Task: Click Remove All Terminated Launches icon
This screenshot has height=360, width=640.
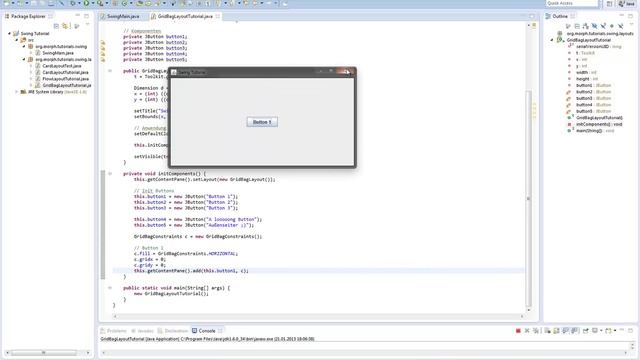Action: pyautogui.click(x=536, y=331)
